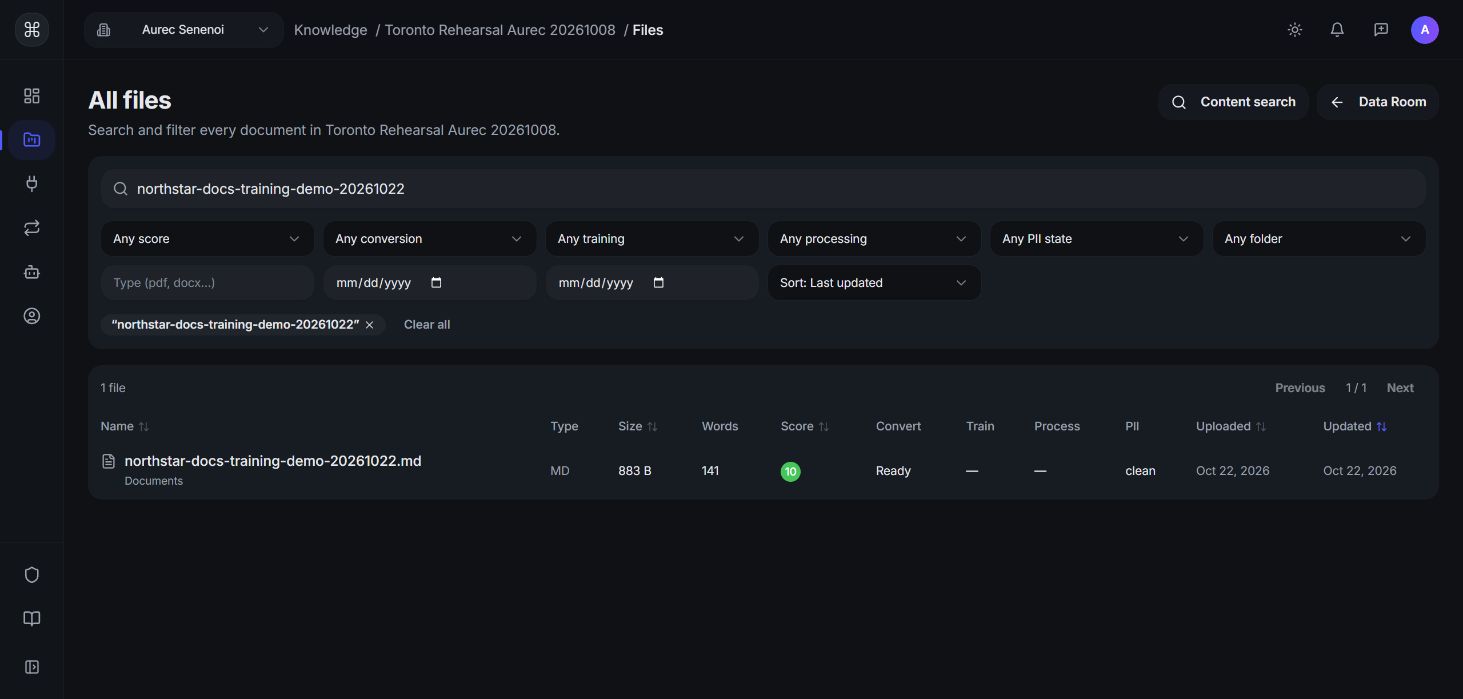Sort the table by Uploaded column
The width and height of the screenshot is (1463, 699).
[1231, 426]
